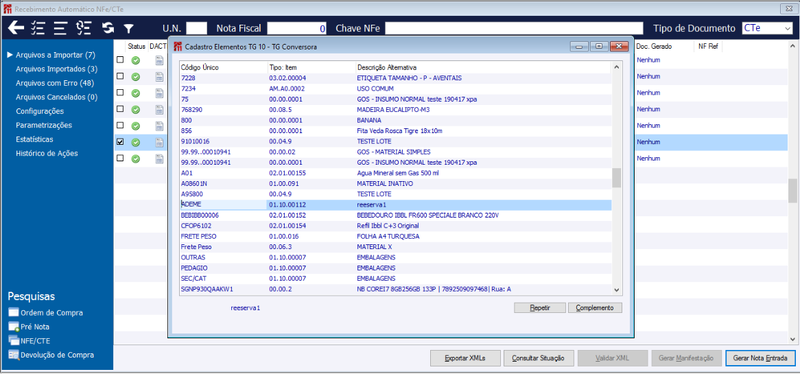Click the dialog list scroll-down arrow
800x374 pixels.
[616, 289]
